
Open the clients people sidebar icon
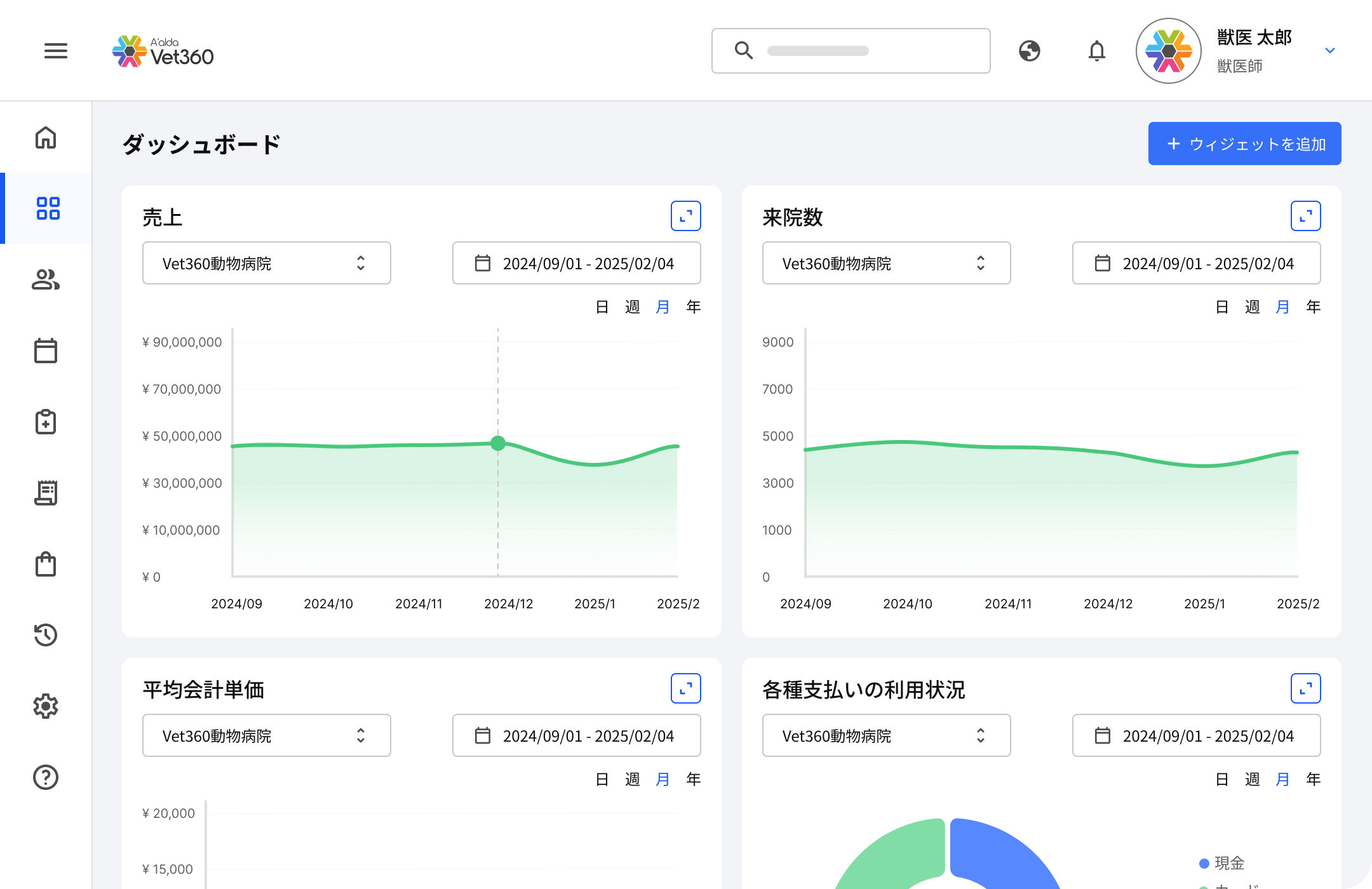pos(46,279)
